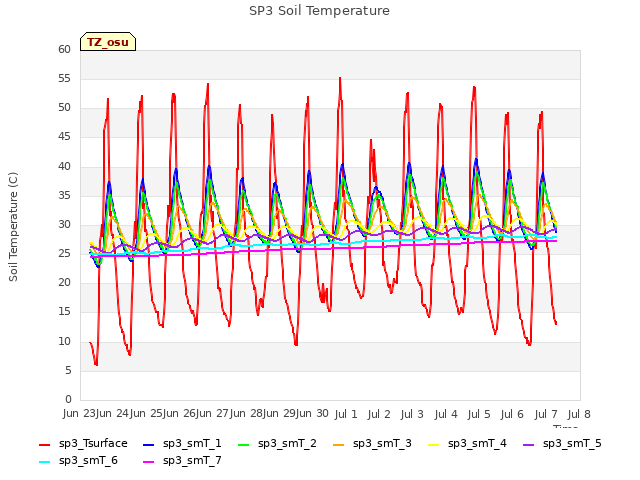This screenshot has height=480, width=640.
Task: Click the sp3_smT_6 legend label
Action: click(x=88, y=461)
